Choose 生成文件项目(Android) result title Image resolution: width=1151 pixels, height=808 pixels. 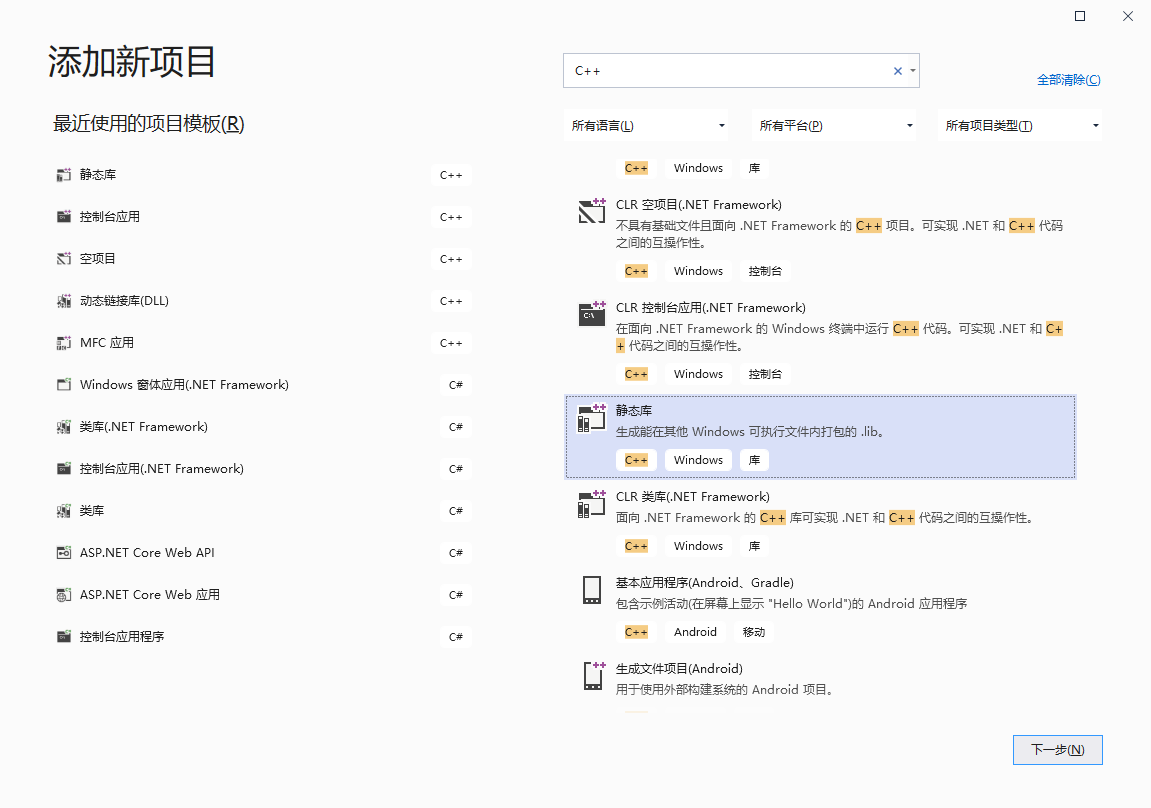coord(679,669)
